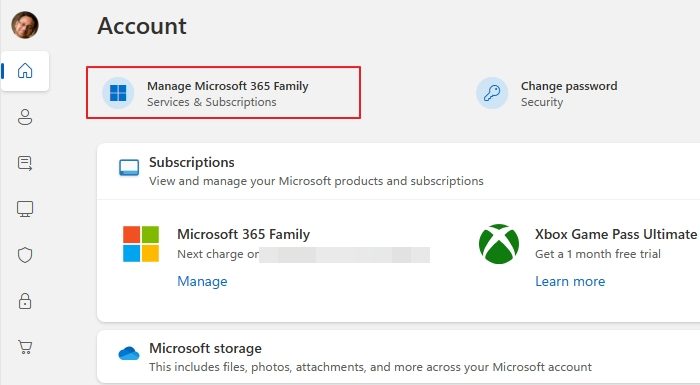The width and height of the screenshot is (700, 385).
Task: Open Manage Microsoft 365 Family shortcut
Action: [223, 93]
